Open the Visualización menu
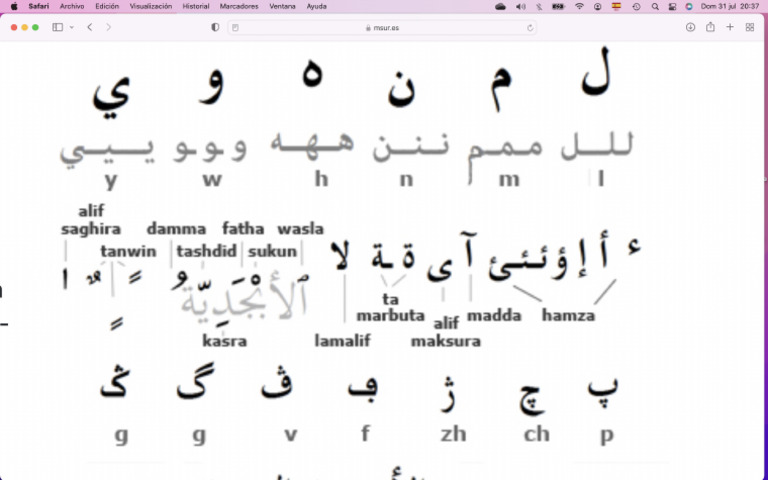This screenshot has height=480, width=768. [x=151, y=6]
